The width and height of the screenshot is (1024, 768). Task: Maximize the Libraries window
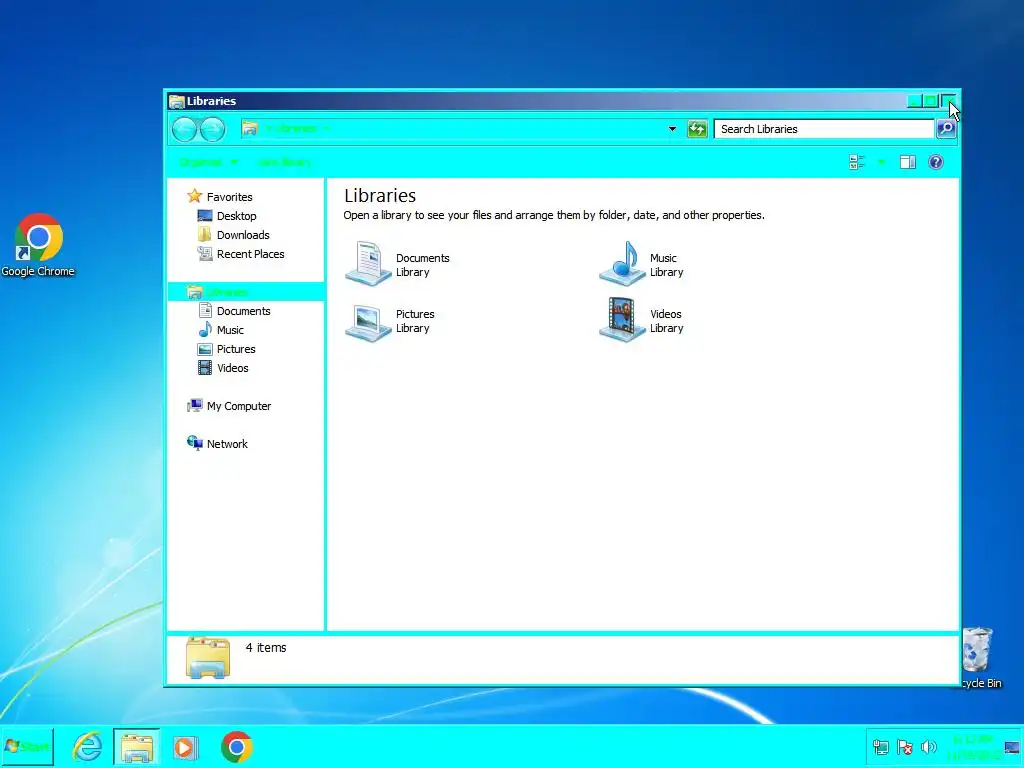[931, 101]
